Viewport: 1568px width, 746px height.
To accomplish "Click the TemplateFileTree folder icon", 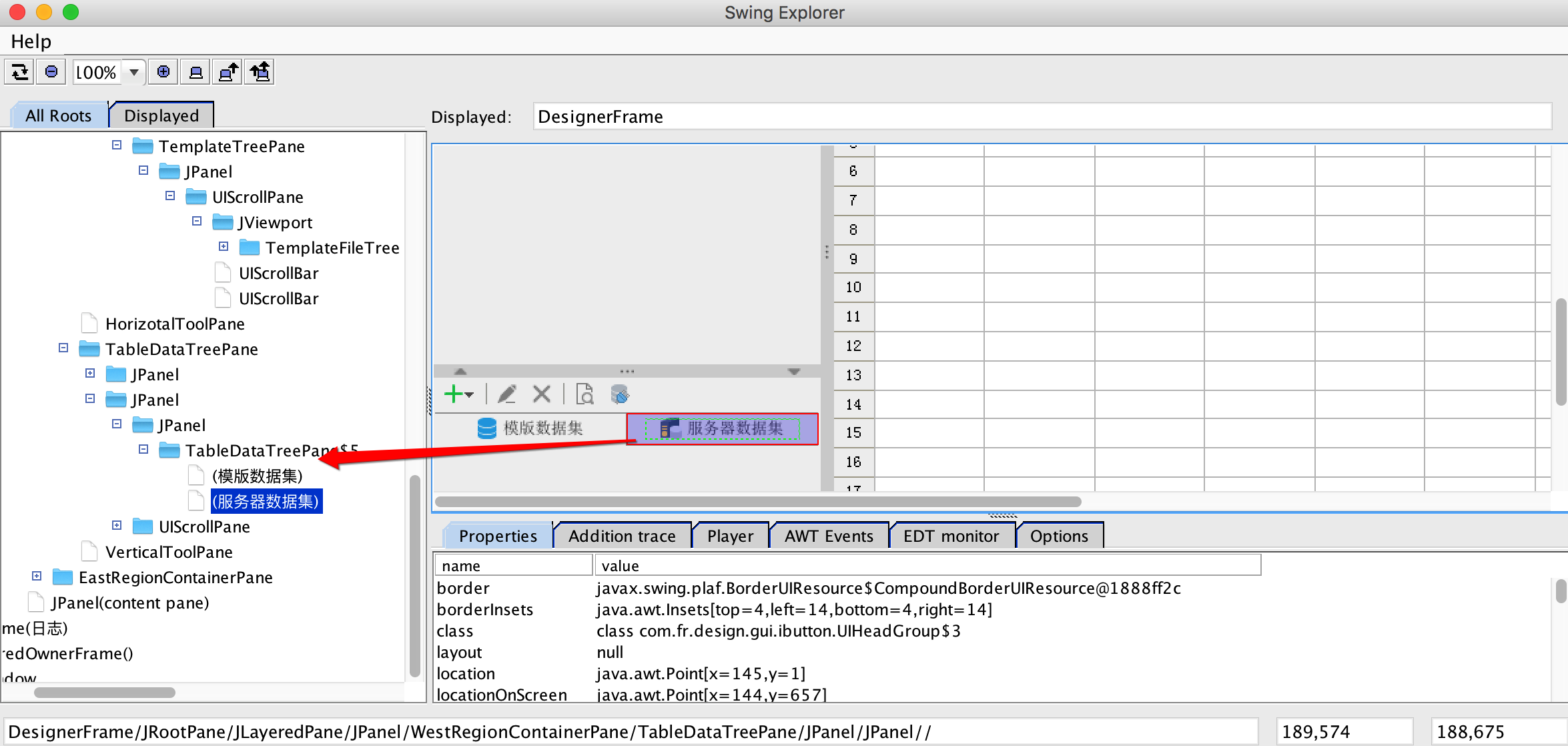I will point(250,248).
